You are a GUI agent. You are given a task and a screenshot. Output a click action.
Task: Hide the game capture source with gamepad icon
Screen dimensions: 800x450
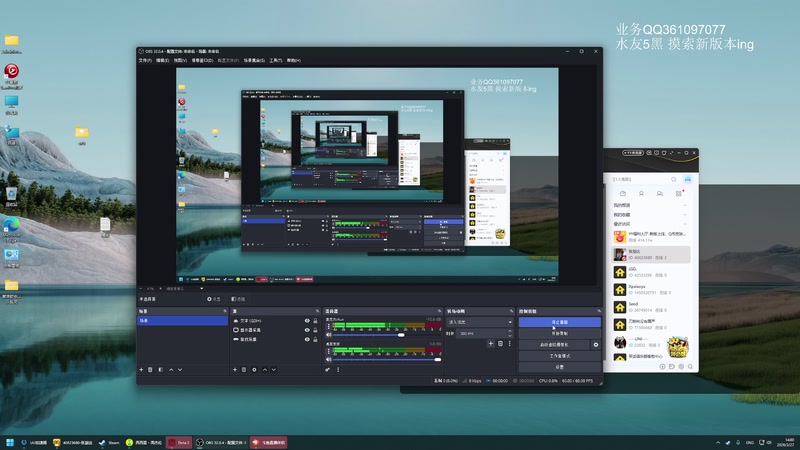(x=307, y=339)
